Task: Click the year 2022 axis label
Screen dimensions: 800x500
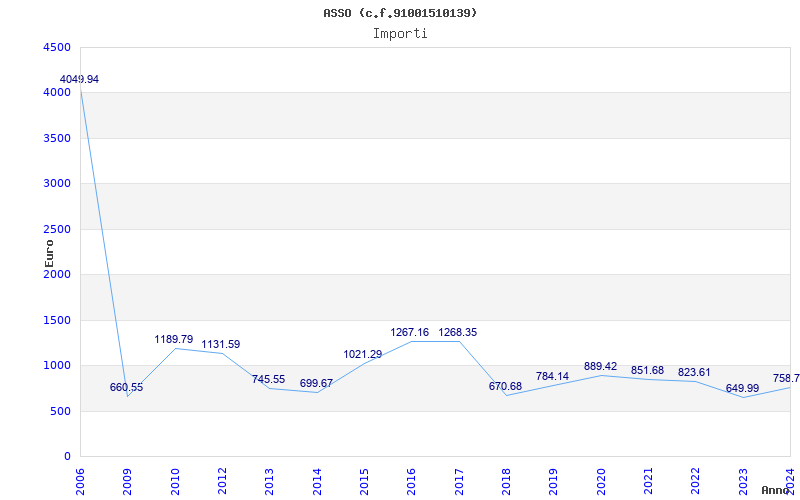Action: pos(695,482)
